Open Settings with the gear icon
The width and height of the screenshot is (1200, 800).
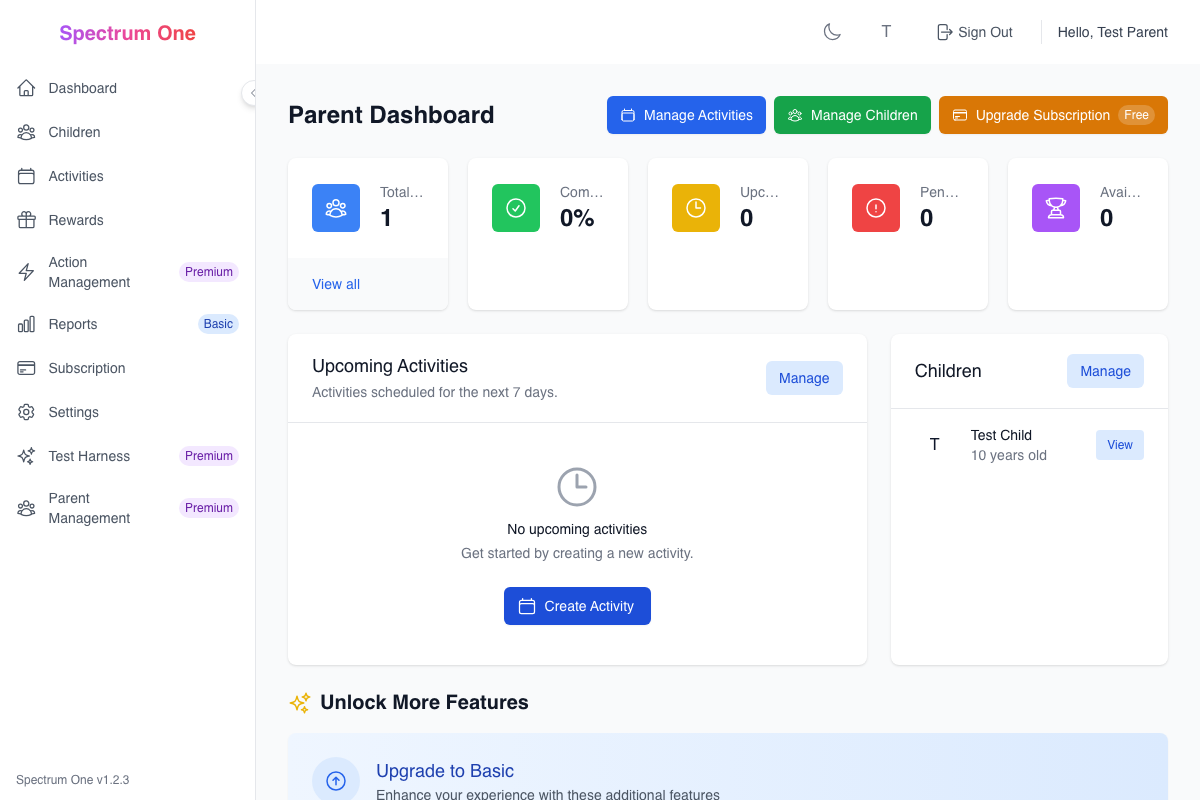[27, 412]
